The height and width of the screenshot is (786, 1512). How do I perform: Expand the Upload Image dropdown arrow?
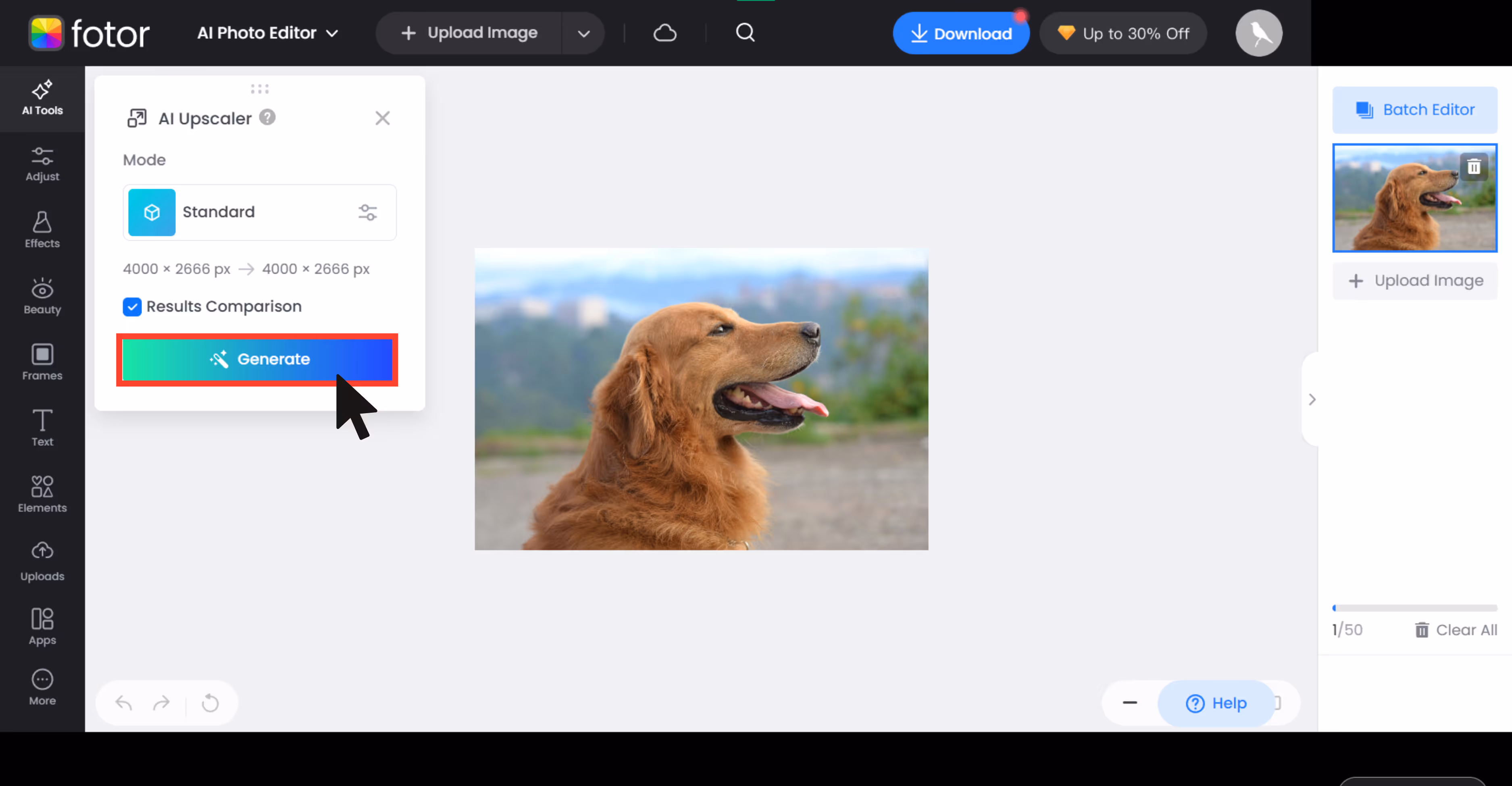(583, 33)
